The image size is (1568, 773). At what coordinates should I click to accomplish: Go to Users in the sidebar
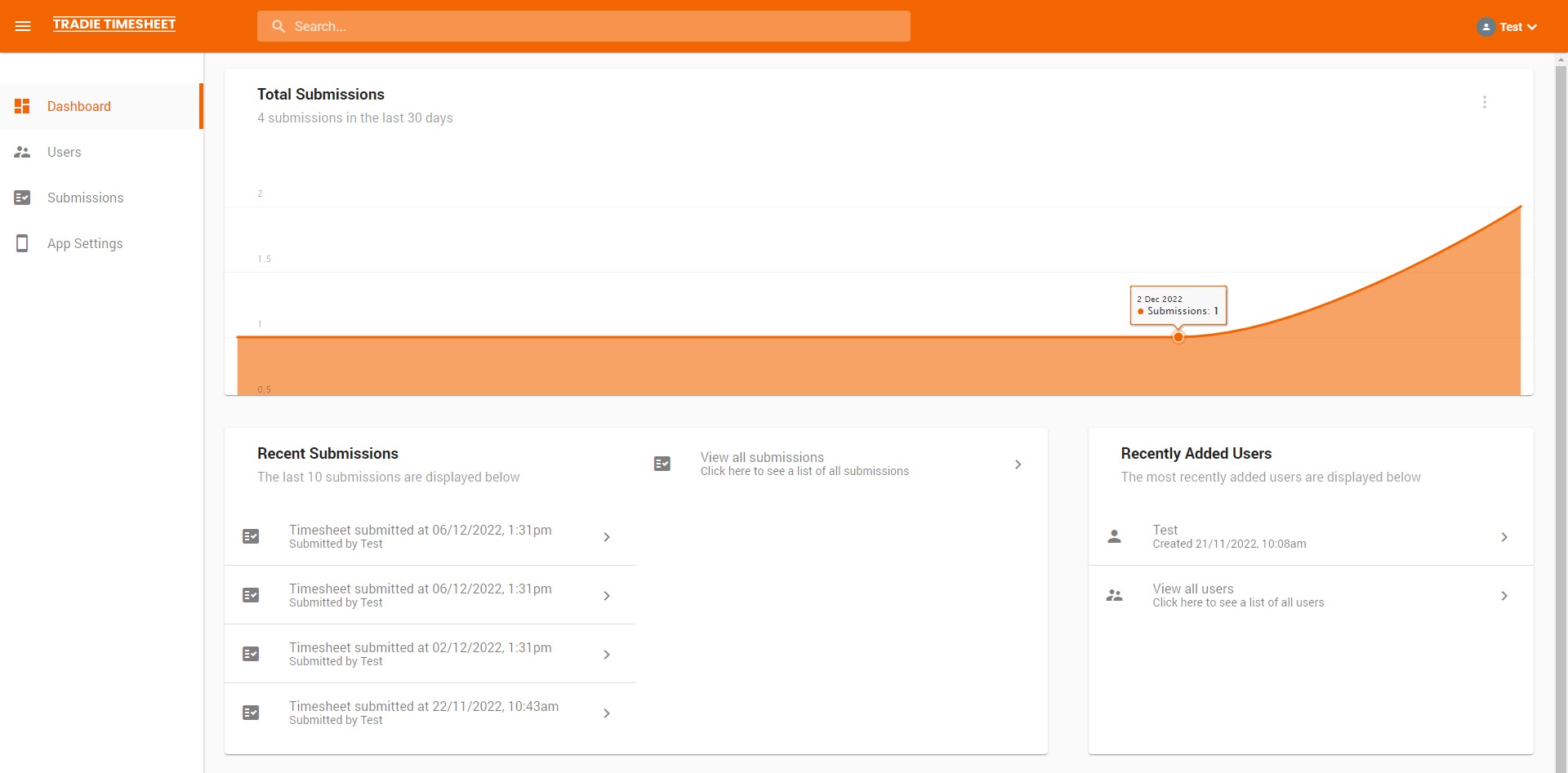click(x=64, y=152)
